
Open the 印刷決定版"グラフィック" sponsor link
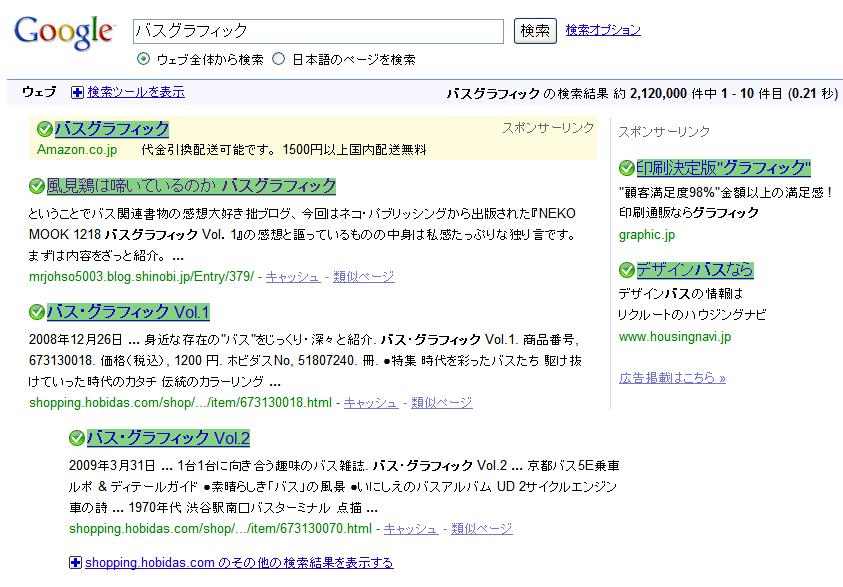[723, 168]
